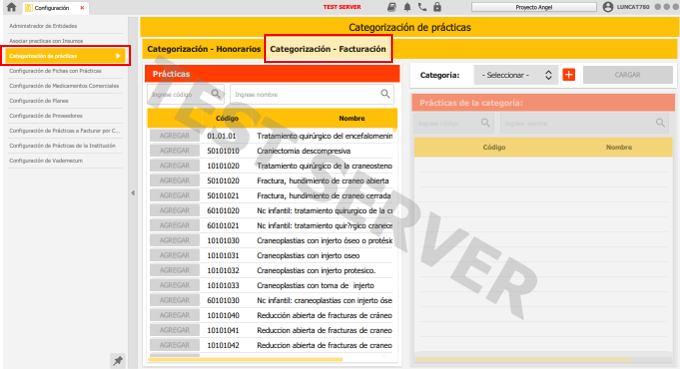The height and width of the screenshot is (369, 680).
Task: Click AGREGAR for code 10101032
Action: pos(174,270)
